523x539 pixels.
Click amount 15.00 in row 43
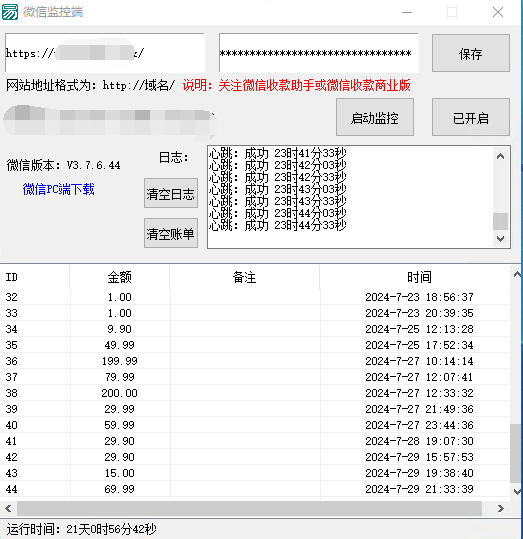[119, 473]
